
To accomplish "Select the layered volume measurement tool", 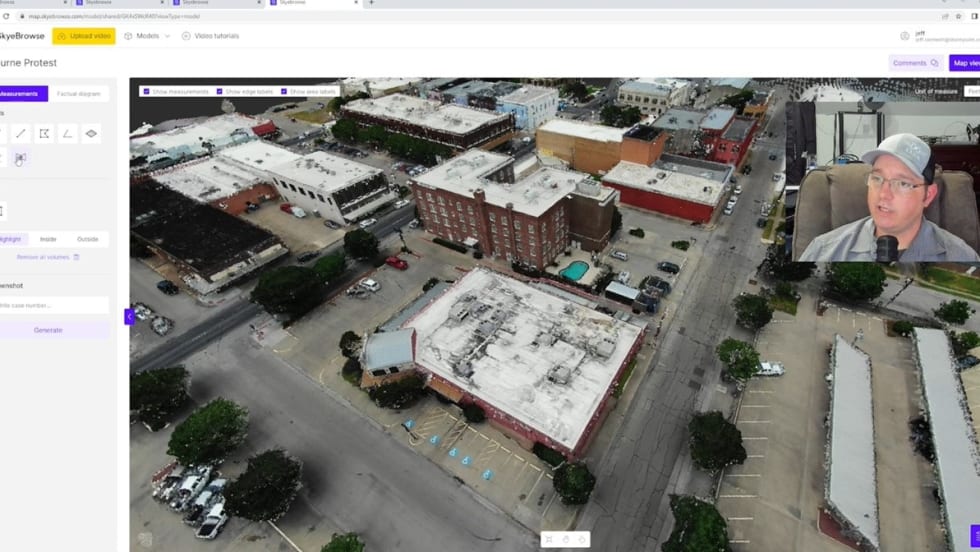I will (91, 133).
